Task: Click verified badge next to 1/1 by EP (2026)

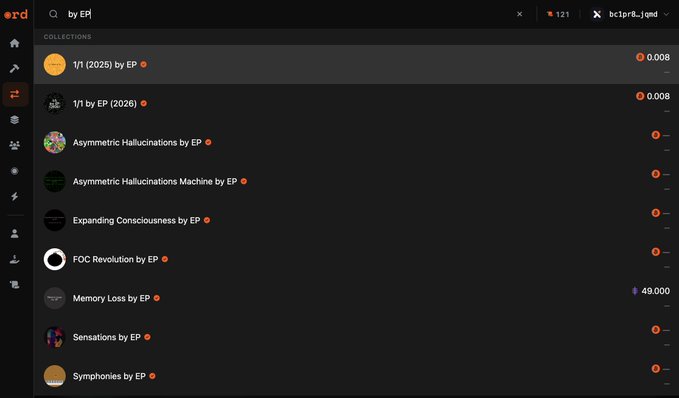Action: click(144, 104)
